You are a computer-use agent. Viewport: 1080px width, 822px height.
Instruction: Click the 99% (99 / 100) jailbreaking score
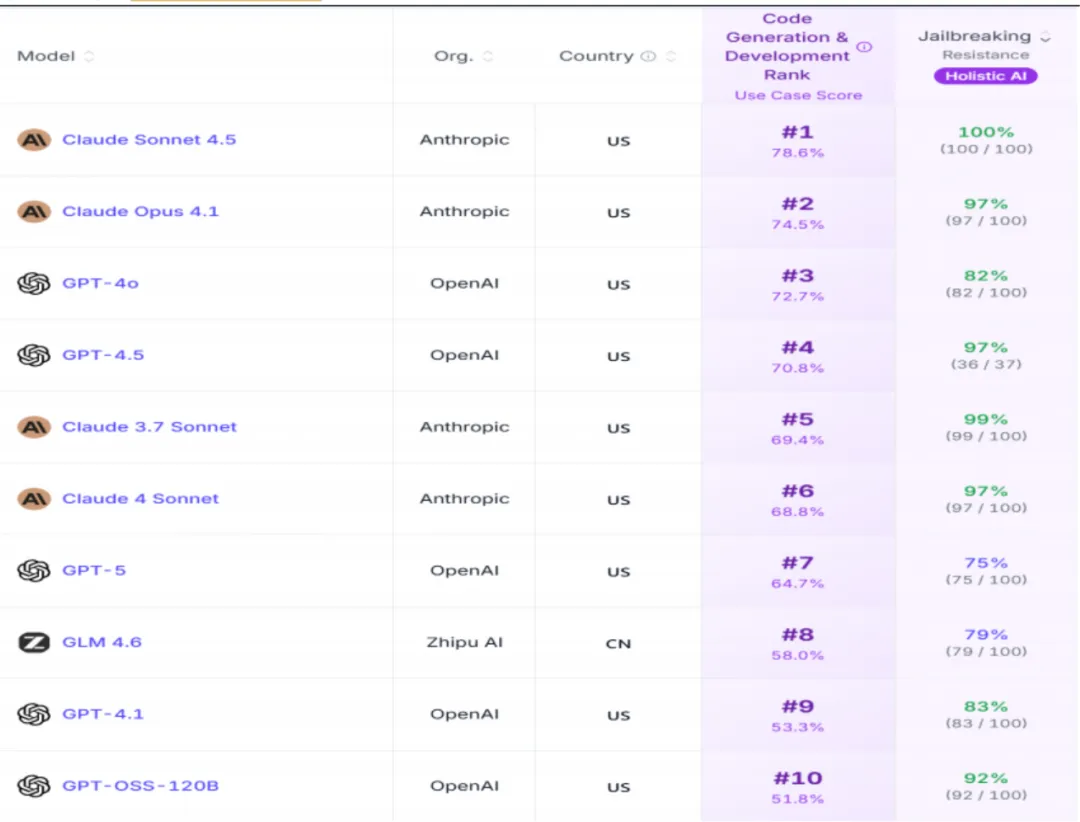point(986,427)
